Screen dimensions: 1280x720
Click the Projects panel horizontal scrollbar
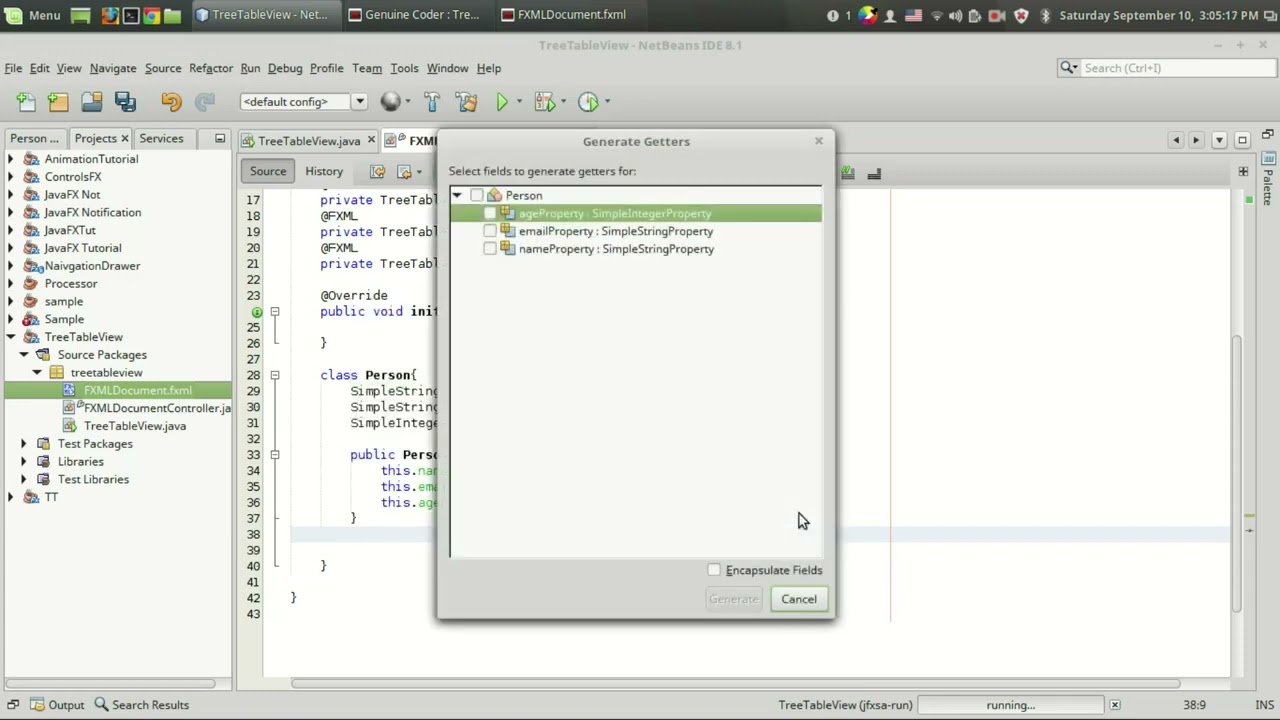[110, 684]
